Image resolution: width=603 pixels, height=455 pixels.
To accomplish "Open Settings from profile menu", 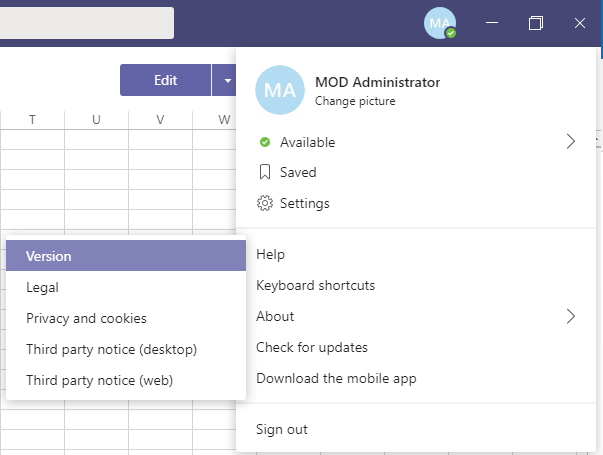I will click(x=416, y=203).
